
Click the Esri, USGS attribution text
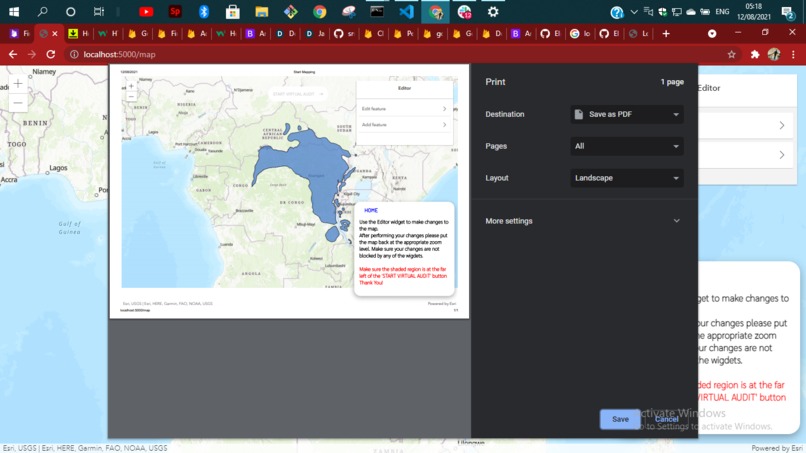(85, 448)
